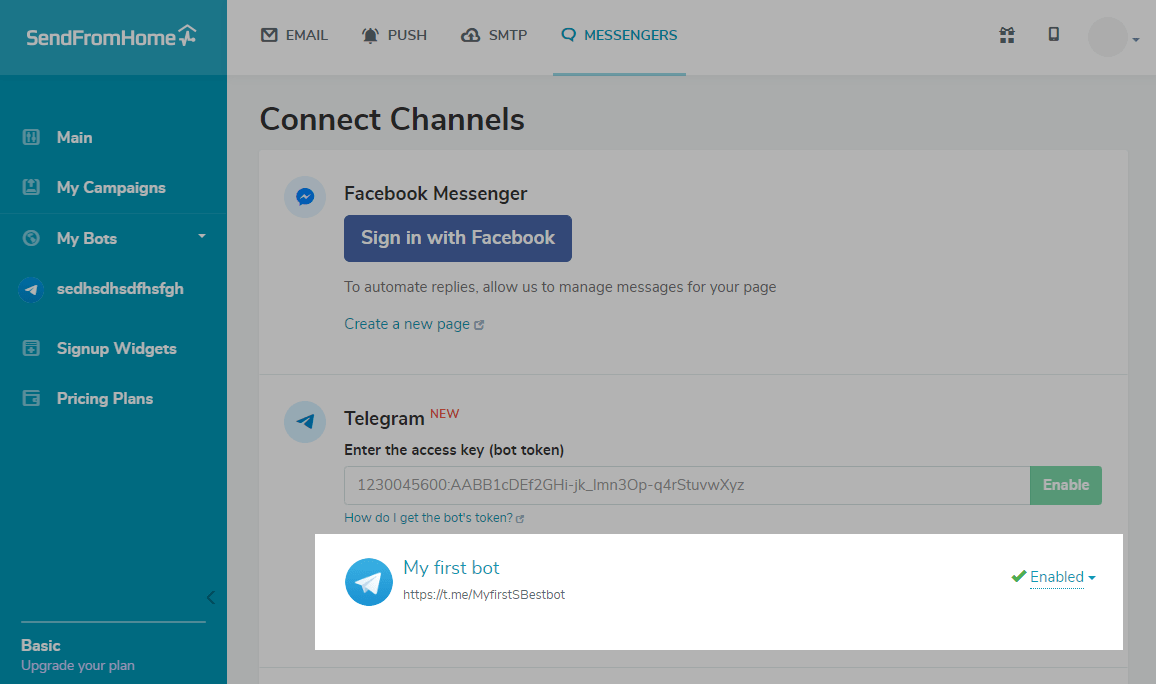Open My Campaigns in the sidebar
The image size is (1156, 684).
pos(110,188)
